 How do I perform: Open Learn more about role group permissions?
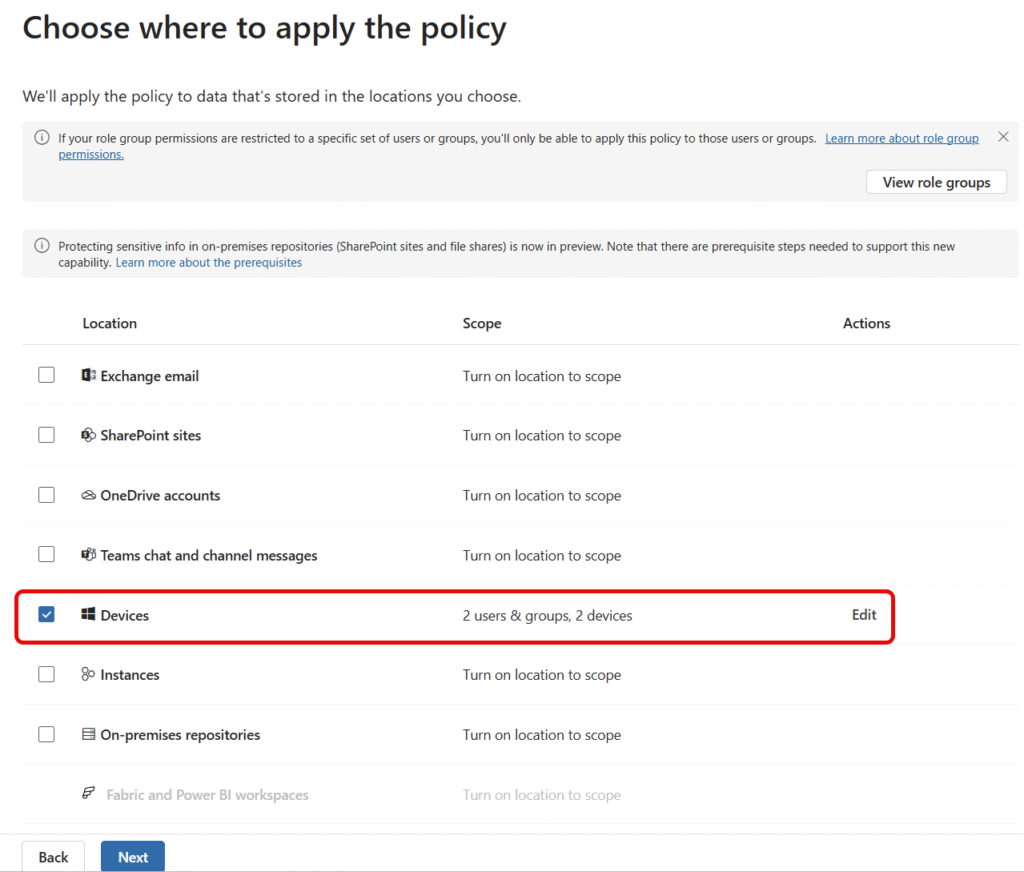(901, 138)
